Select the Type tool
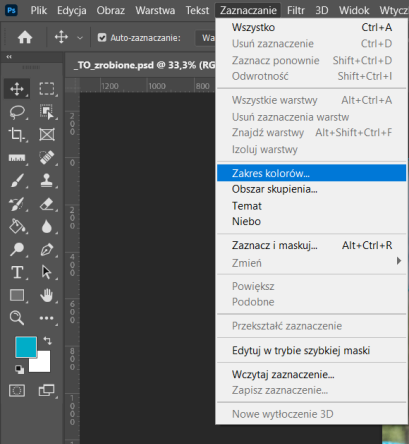 pyautogui.click(x=17, y=272)
